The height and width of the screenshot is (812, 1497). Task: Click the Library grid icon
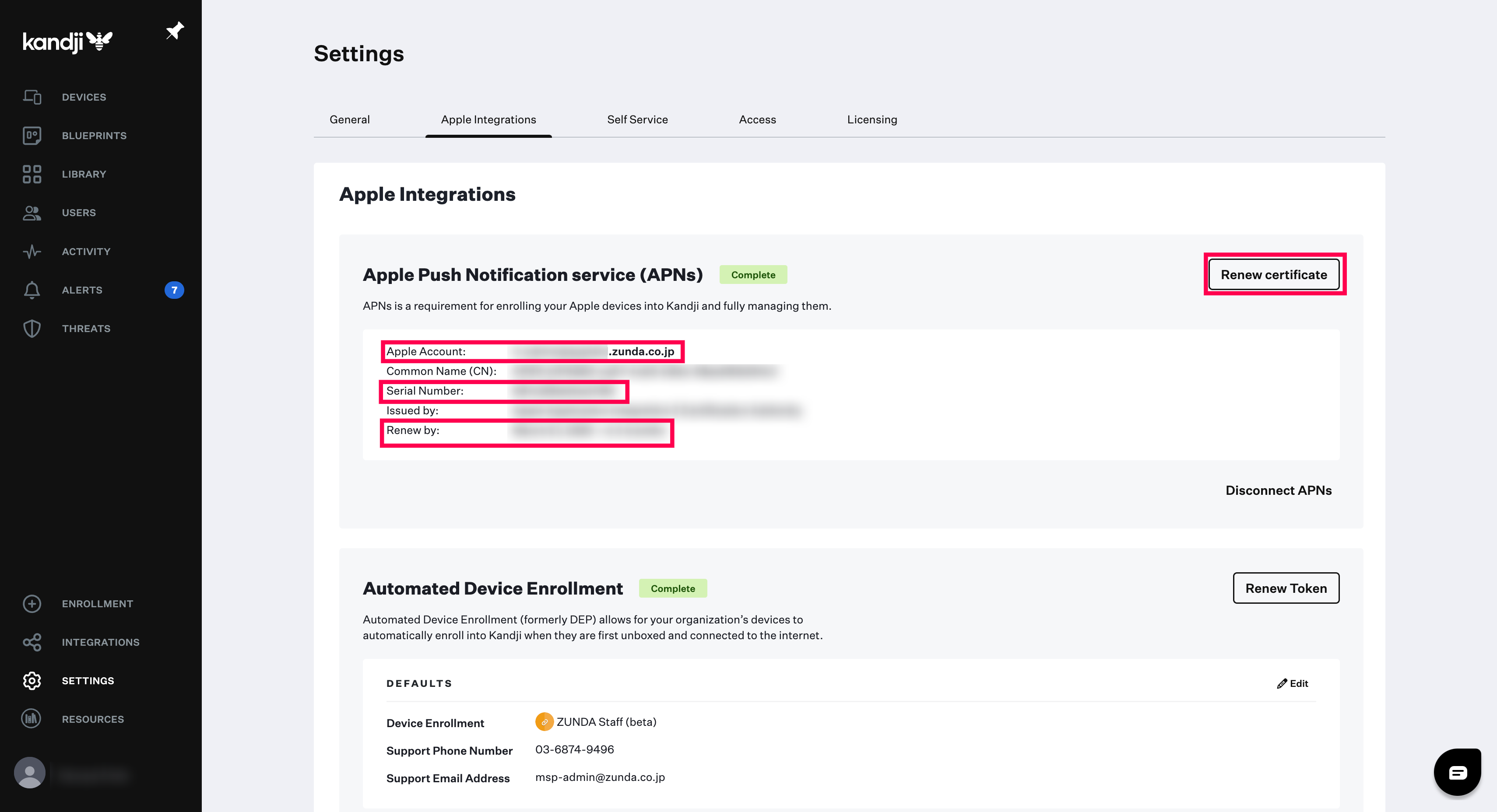32,174
